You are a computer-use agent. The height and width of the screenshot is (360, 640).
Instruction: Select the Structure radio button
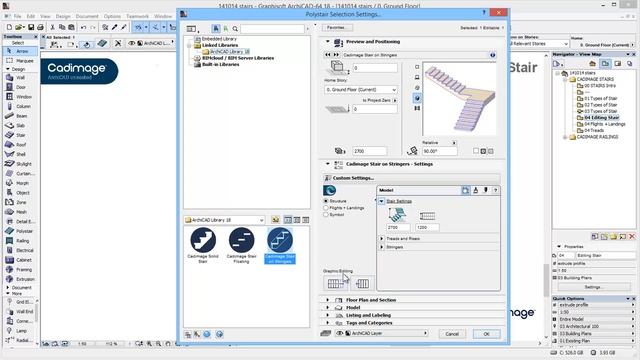[x=326, y=201]
